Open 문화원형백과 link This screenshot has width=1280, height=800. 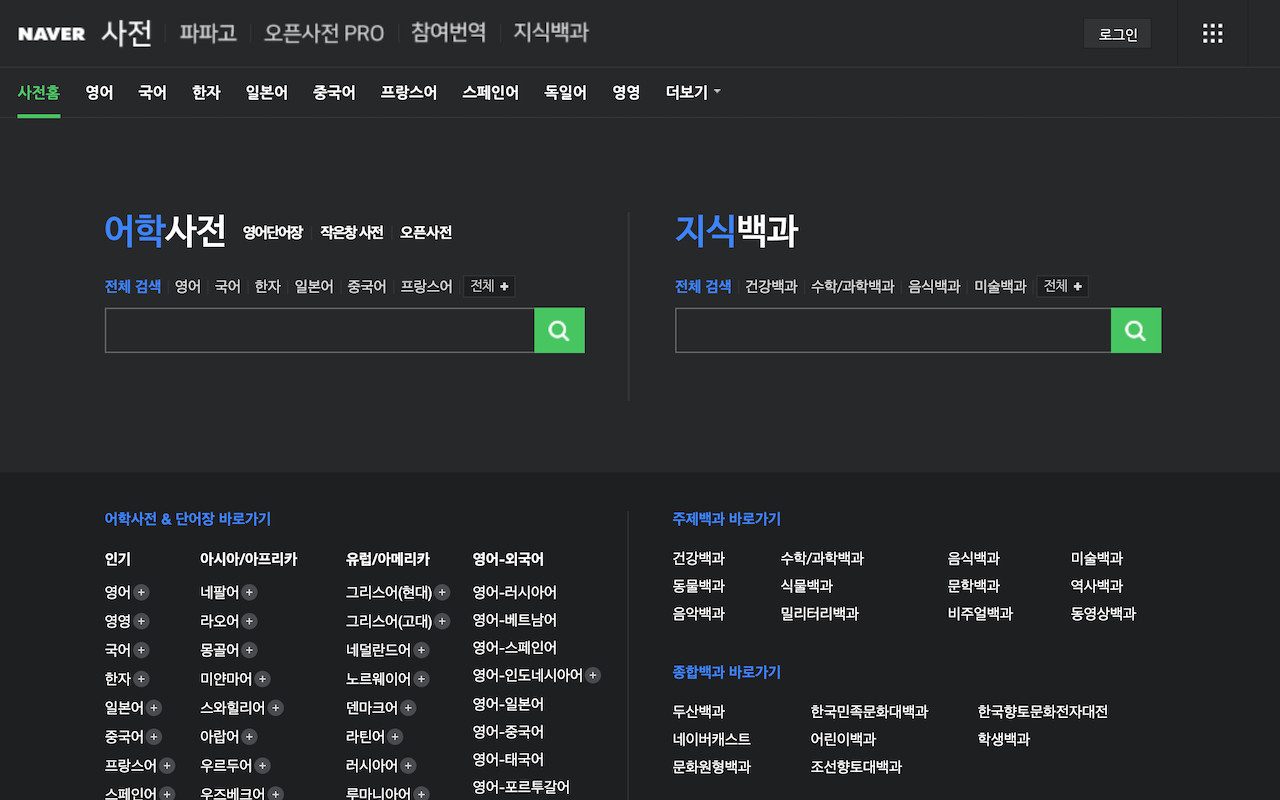(x=712, y=768)
